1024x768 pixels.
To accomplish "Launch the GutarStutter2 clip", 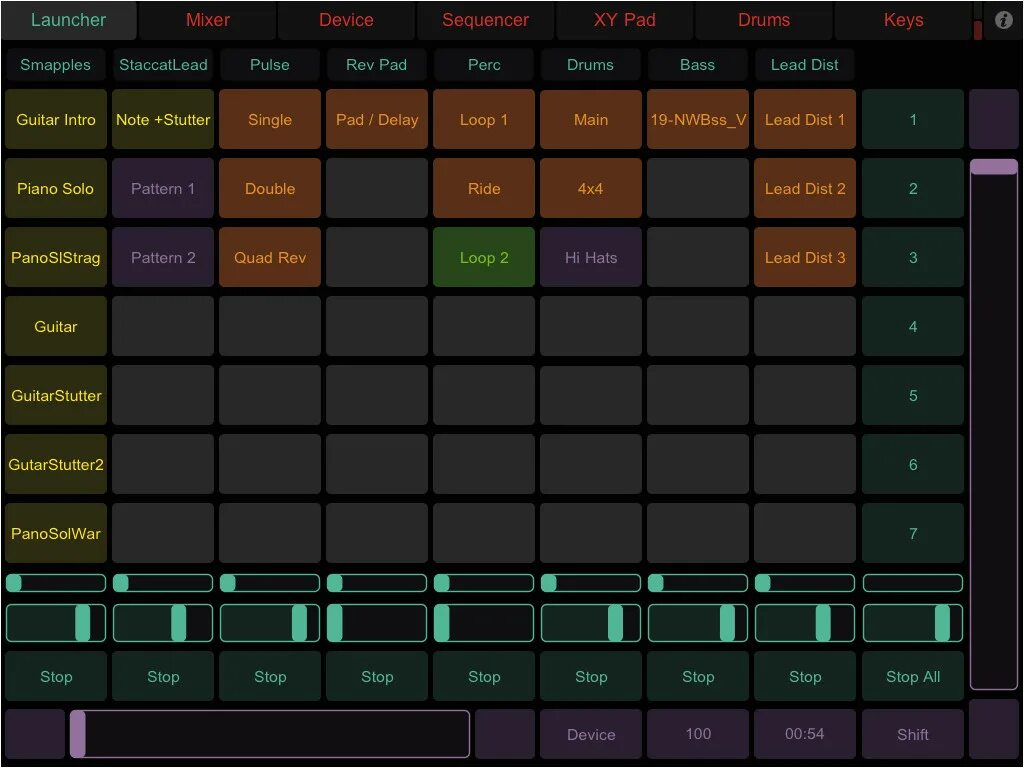I will pos(56,464).
